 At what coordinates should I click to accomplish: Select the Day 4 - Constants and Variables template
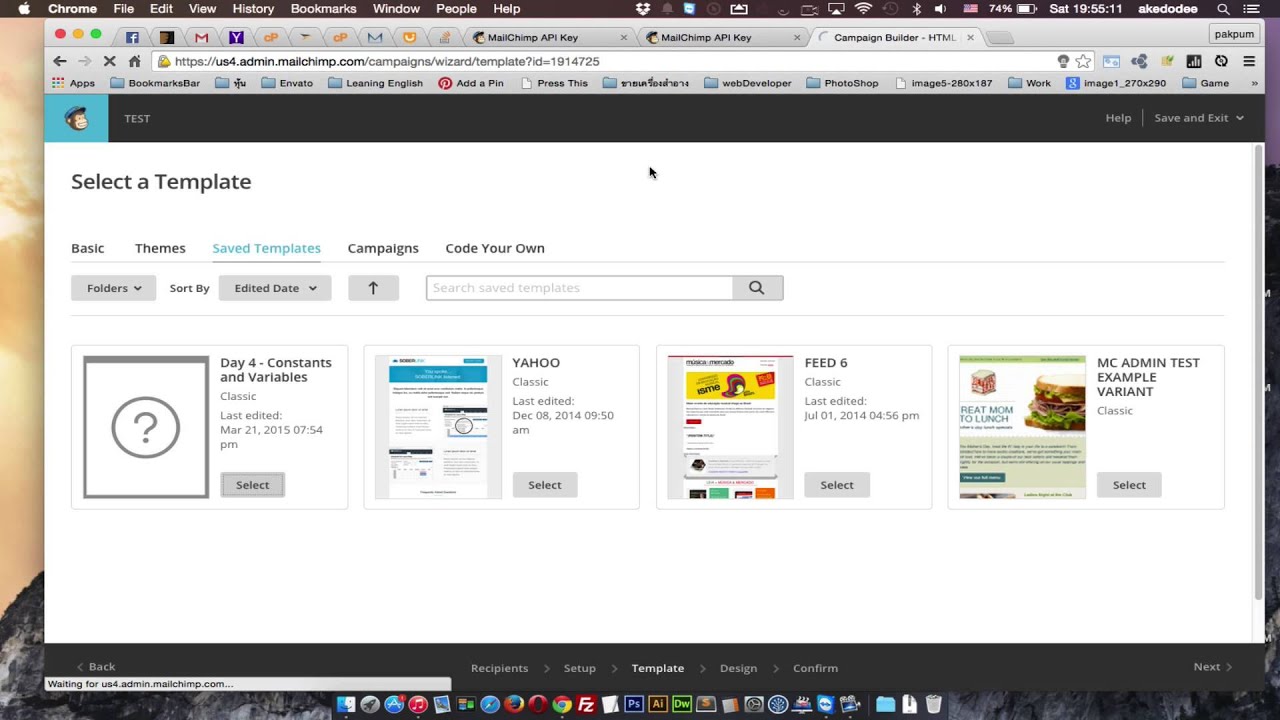pyautogui.click(x=253, y=485)
